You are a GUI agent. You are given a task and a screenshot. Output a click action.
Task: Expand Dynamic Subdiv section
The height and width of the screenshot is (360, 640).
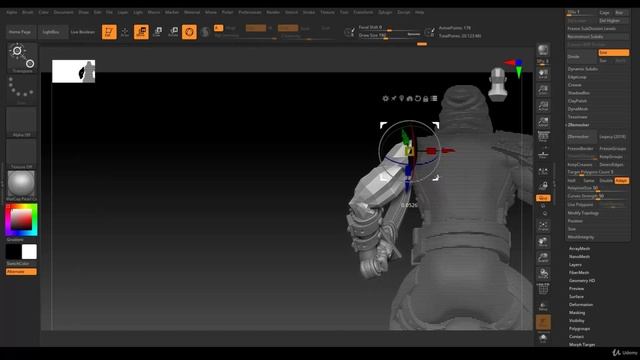pyautogui.click(x=582, y=69)
